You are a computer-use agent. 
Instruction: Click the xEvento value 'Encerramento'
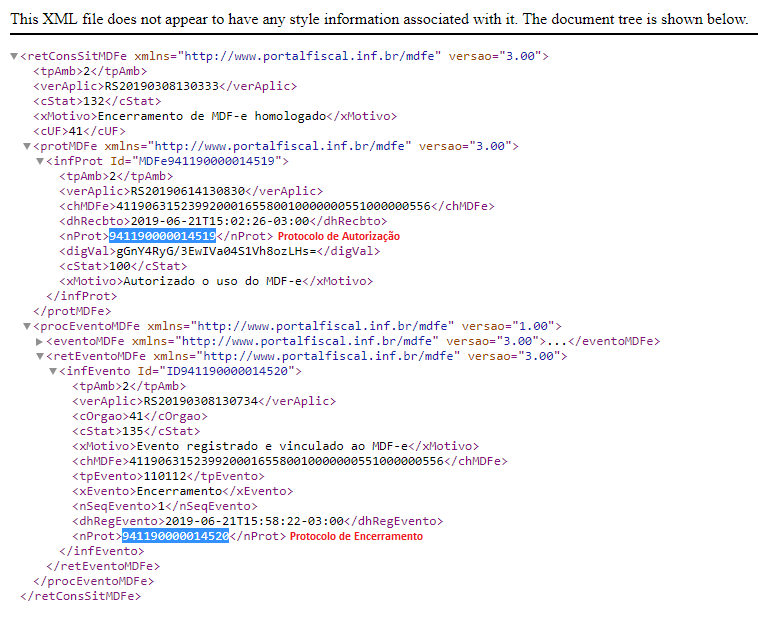[x=179, y=491]
